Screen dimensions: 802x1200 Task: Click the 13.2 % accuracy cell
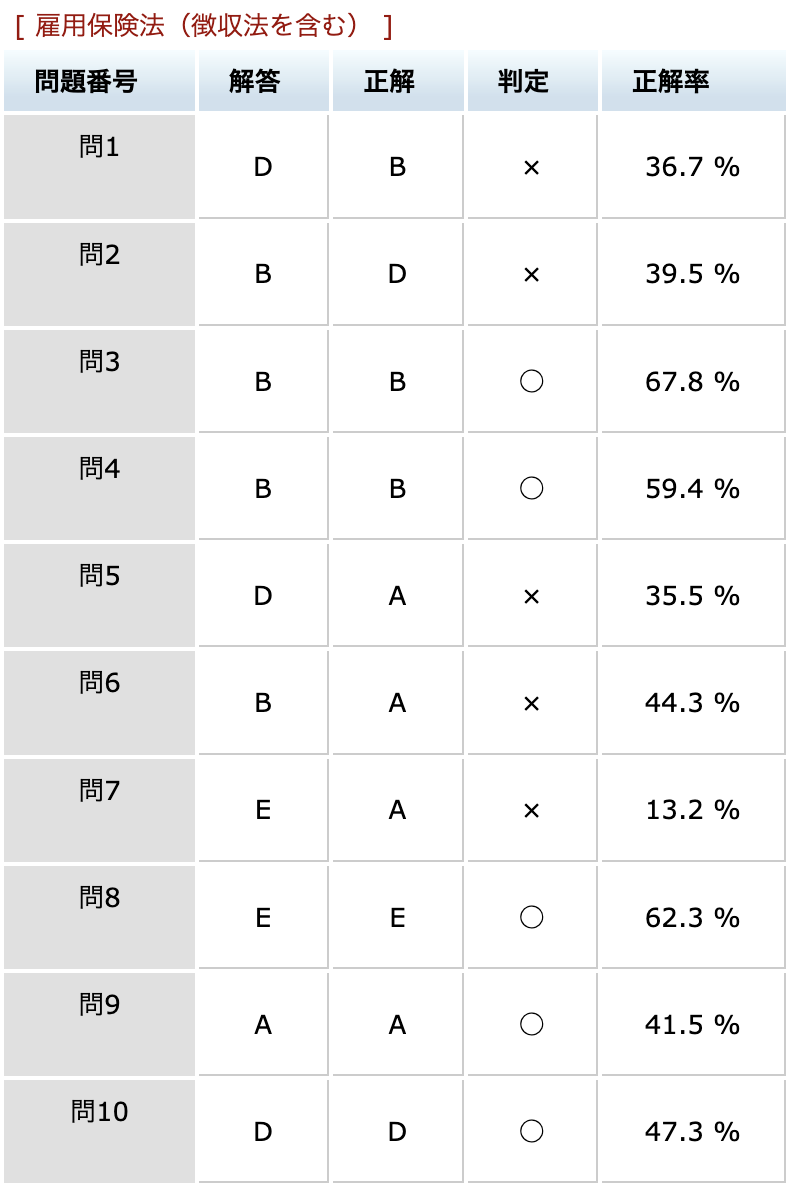(x=693, y=811)
